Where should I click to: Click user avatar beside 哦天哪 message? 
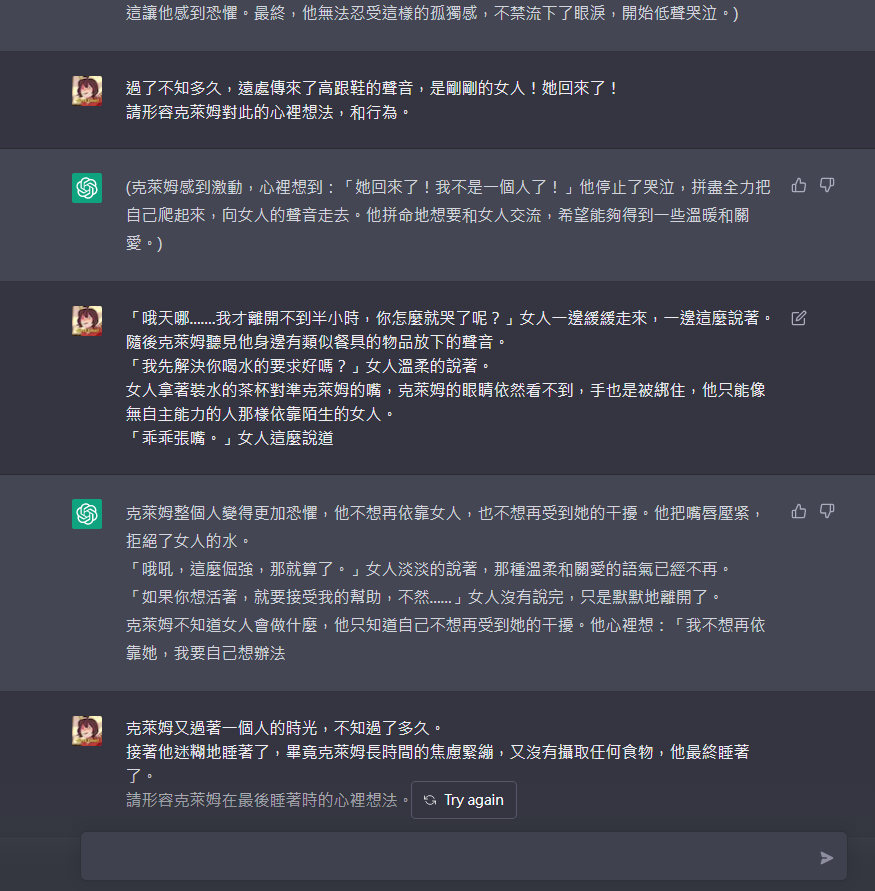87,321
